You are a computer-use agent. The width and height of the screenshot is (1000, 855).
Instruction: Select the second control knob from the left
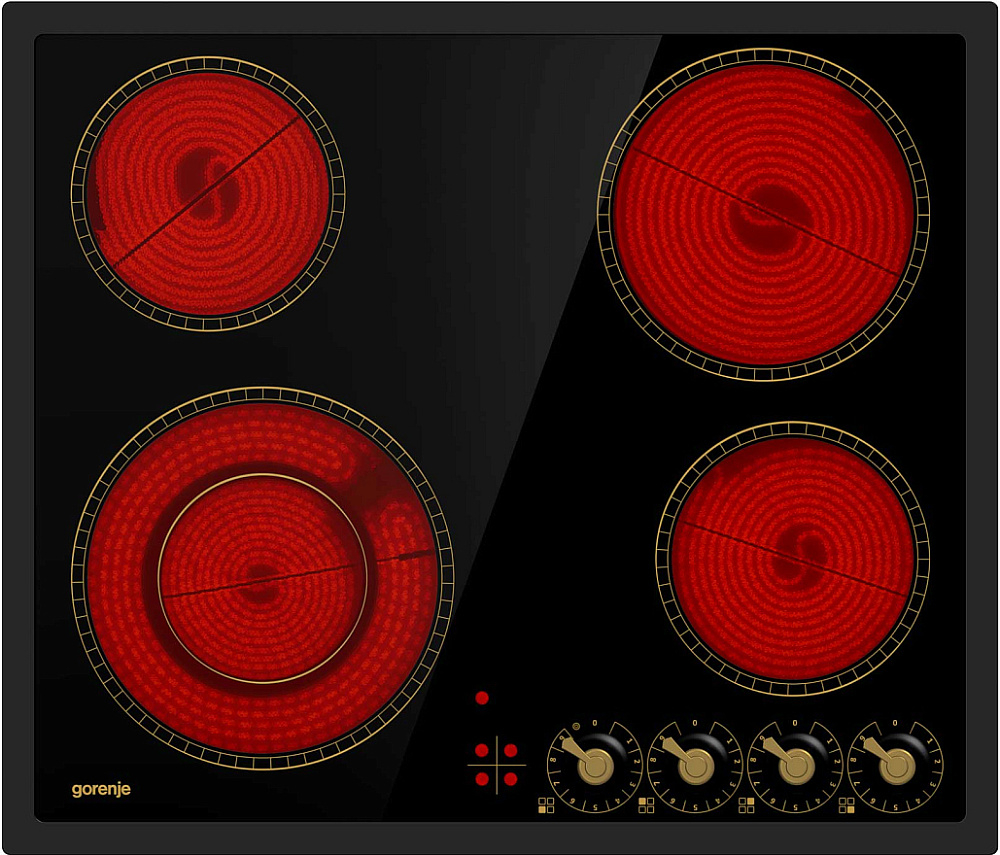695,766
